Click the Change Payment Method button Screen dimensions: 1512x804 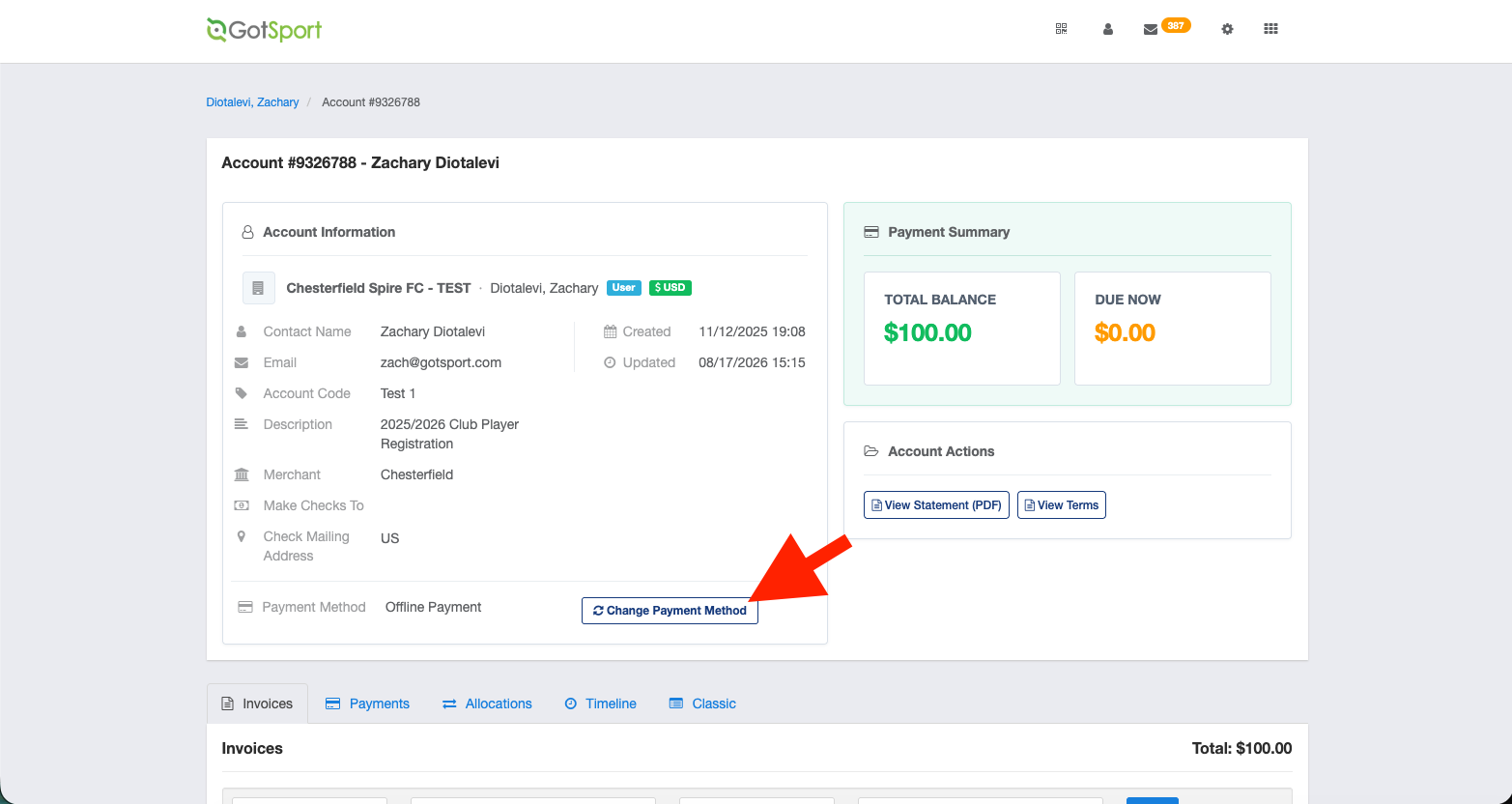coord(670,611)
